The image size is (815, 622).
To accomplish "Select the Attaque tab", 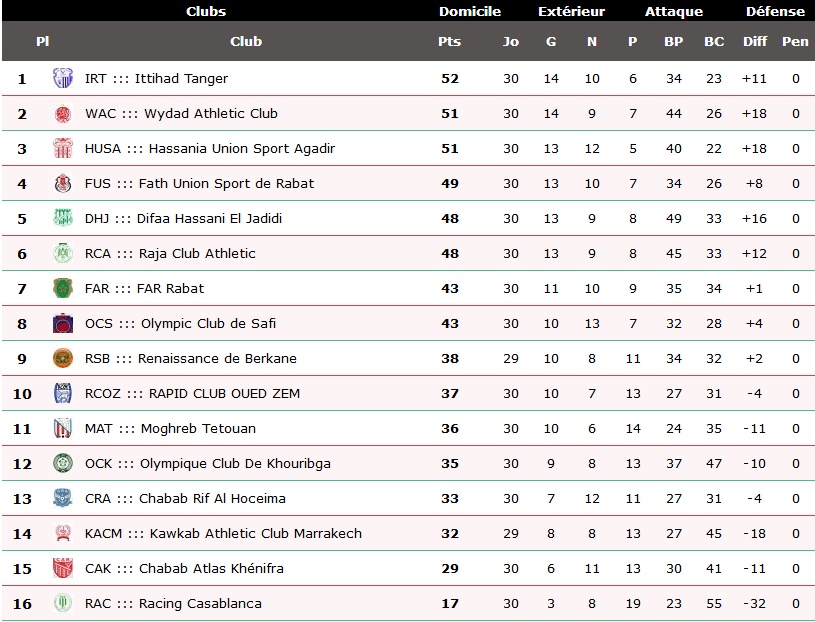I will click(674, 11).
